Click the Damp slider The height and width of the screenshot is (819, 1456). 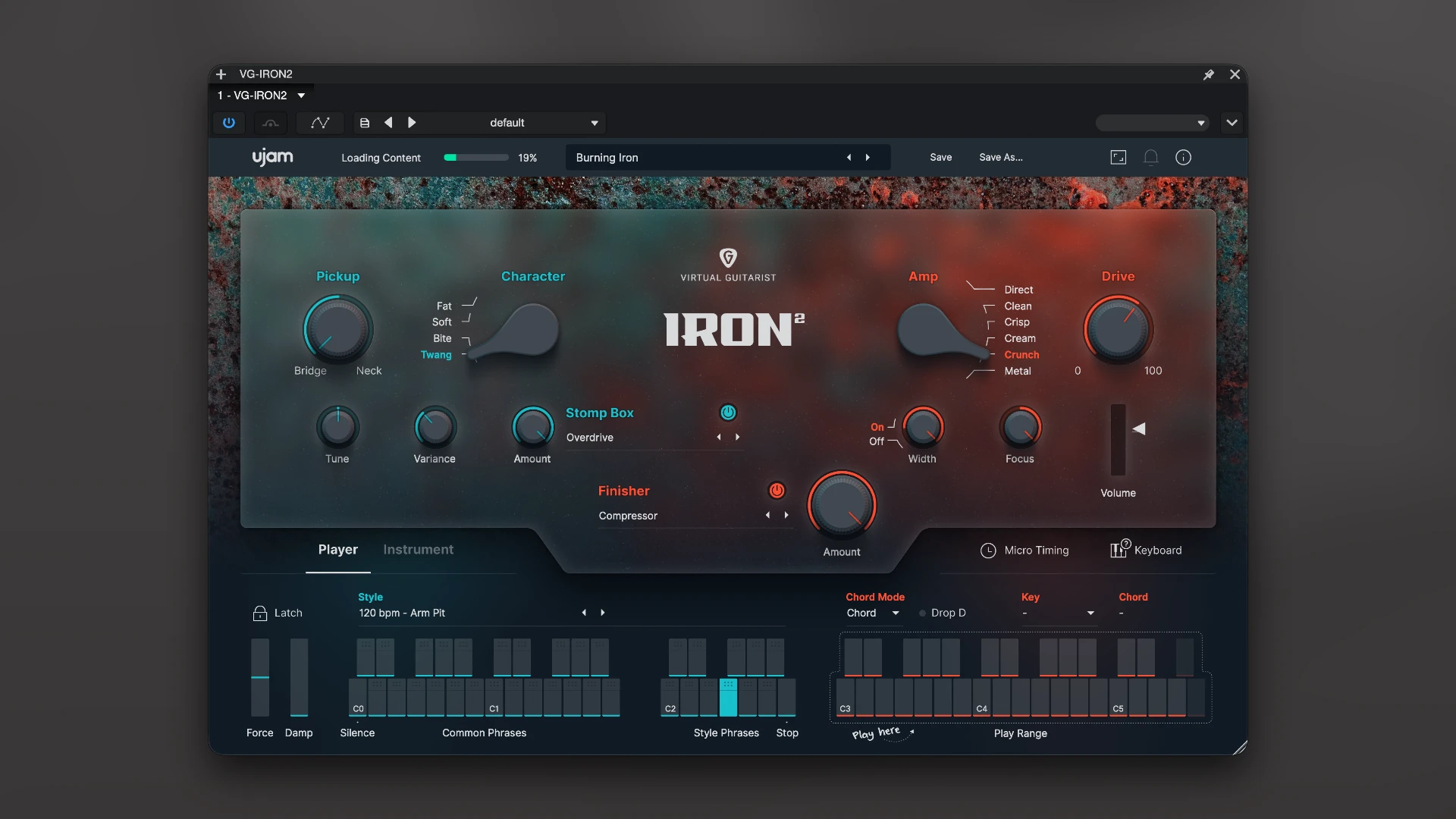click(x=299, y=677)
